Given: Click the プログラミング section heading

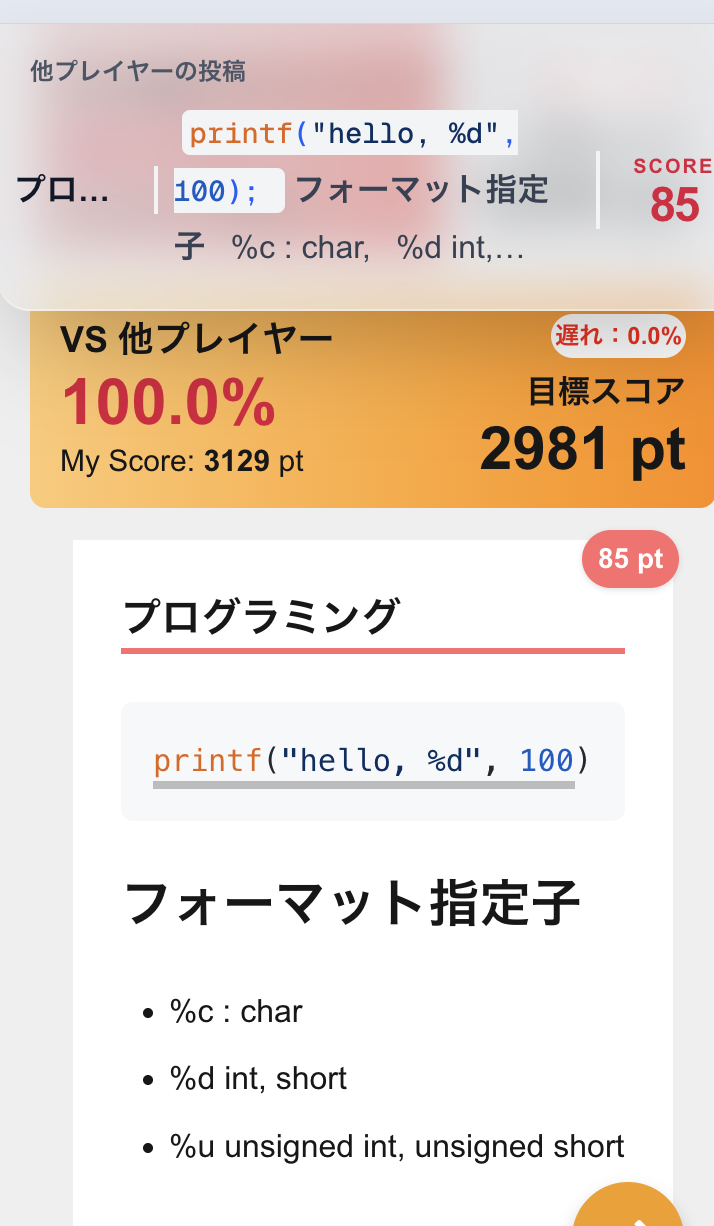Looking at the screenshot, I should tap(261, 616).
